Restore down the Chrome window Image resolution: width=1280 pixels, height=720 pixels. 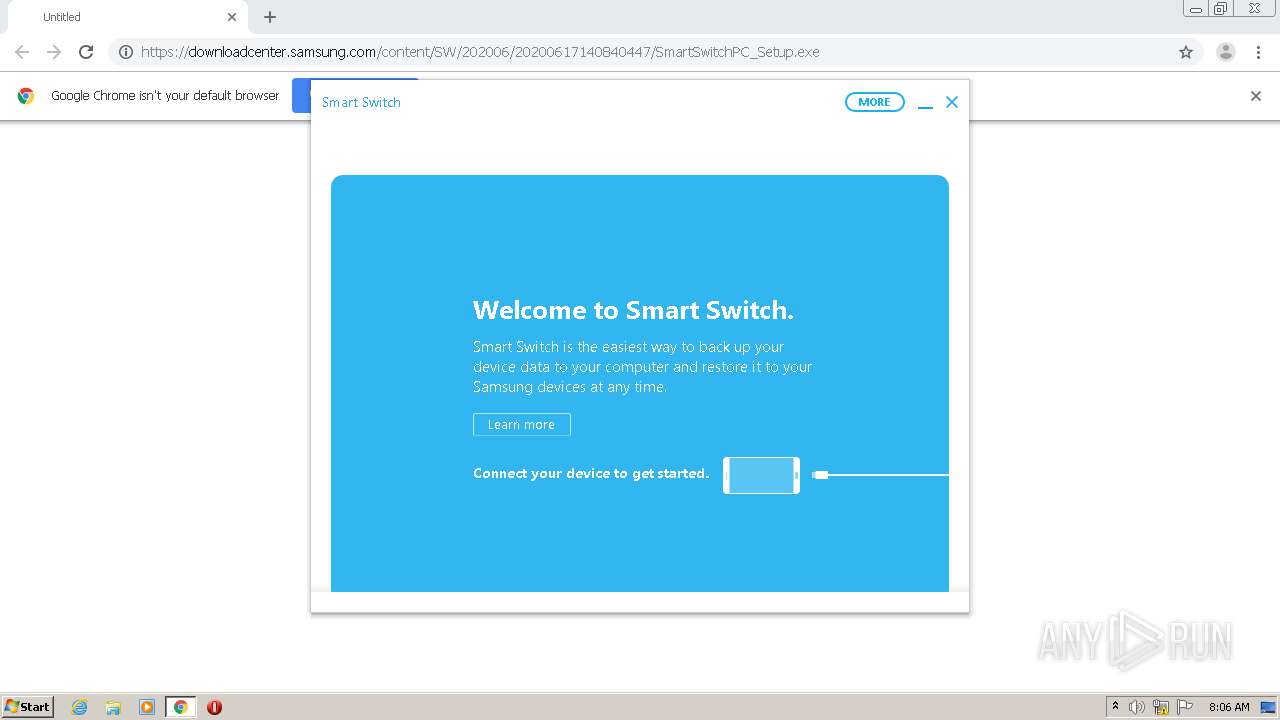[x=1221, y=8]
